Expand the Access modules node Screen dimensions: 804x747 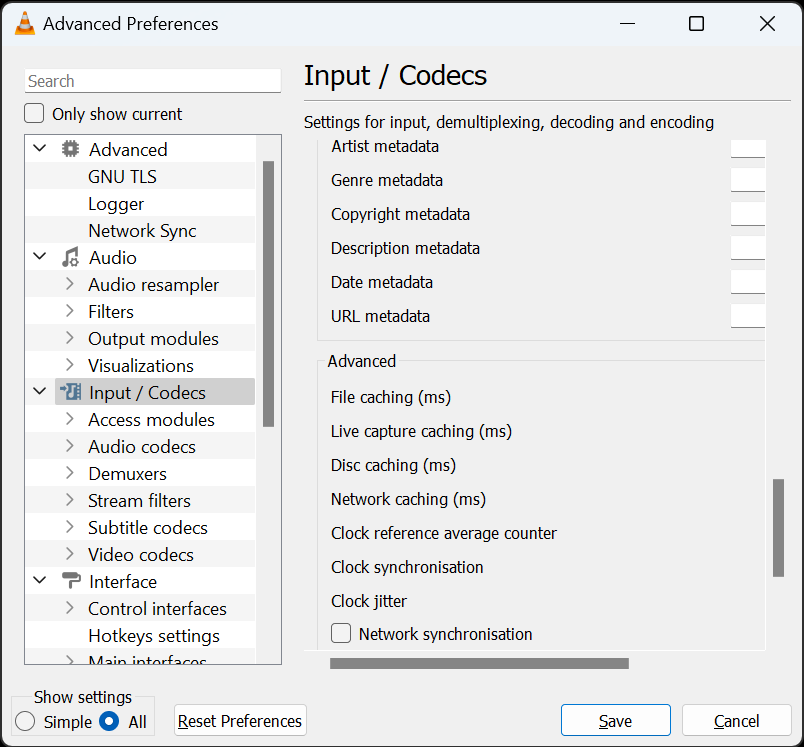[70, 419]
